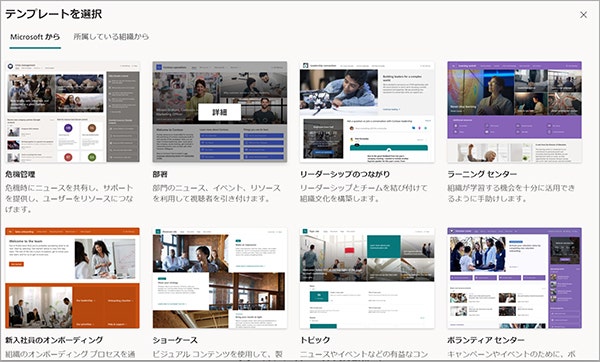Viewport: 600px width, 362px height.
Task: Close the template selection dialog
Action: [583, 15]
